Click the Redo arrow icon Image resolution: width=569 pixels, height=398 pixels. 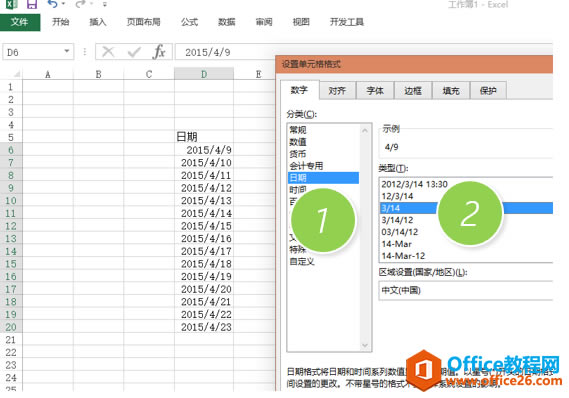coord(81,4)
